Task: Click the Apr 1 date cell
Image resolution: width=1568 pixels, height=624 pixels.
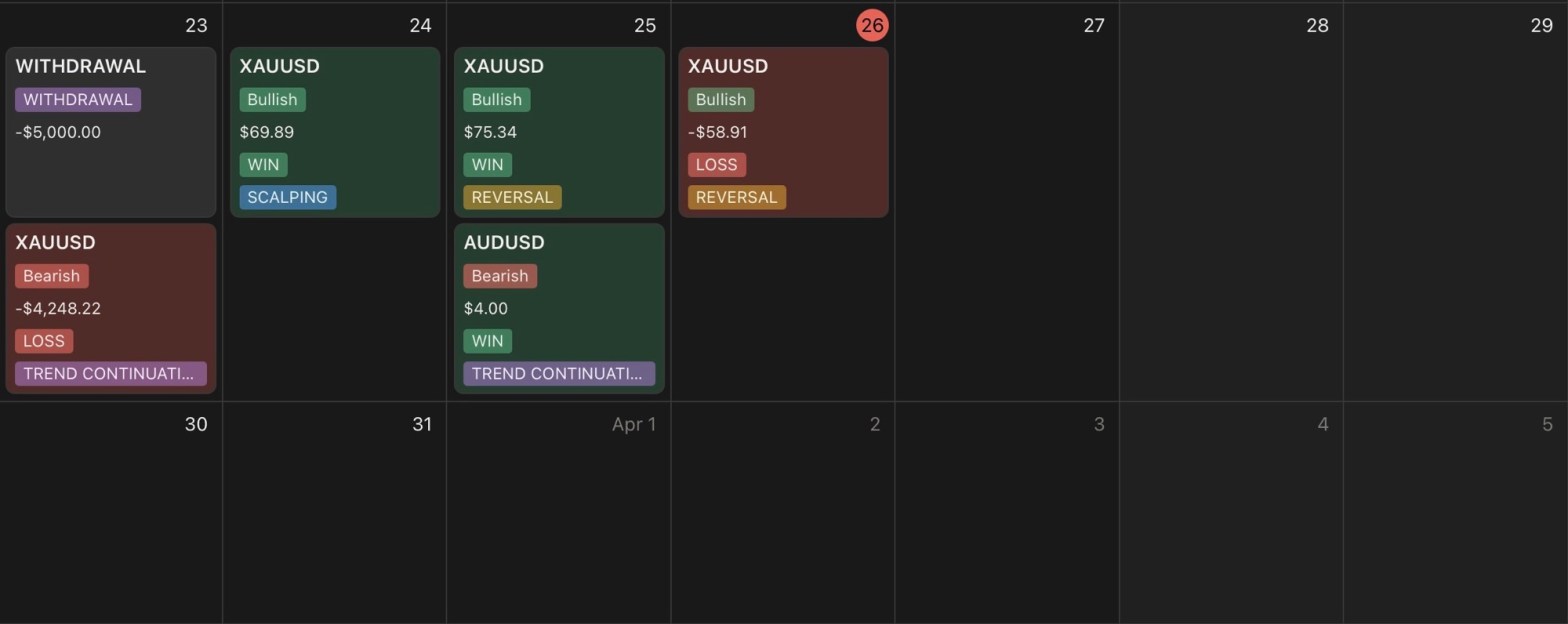Action: (x=558, y=510)
